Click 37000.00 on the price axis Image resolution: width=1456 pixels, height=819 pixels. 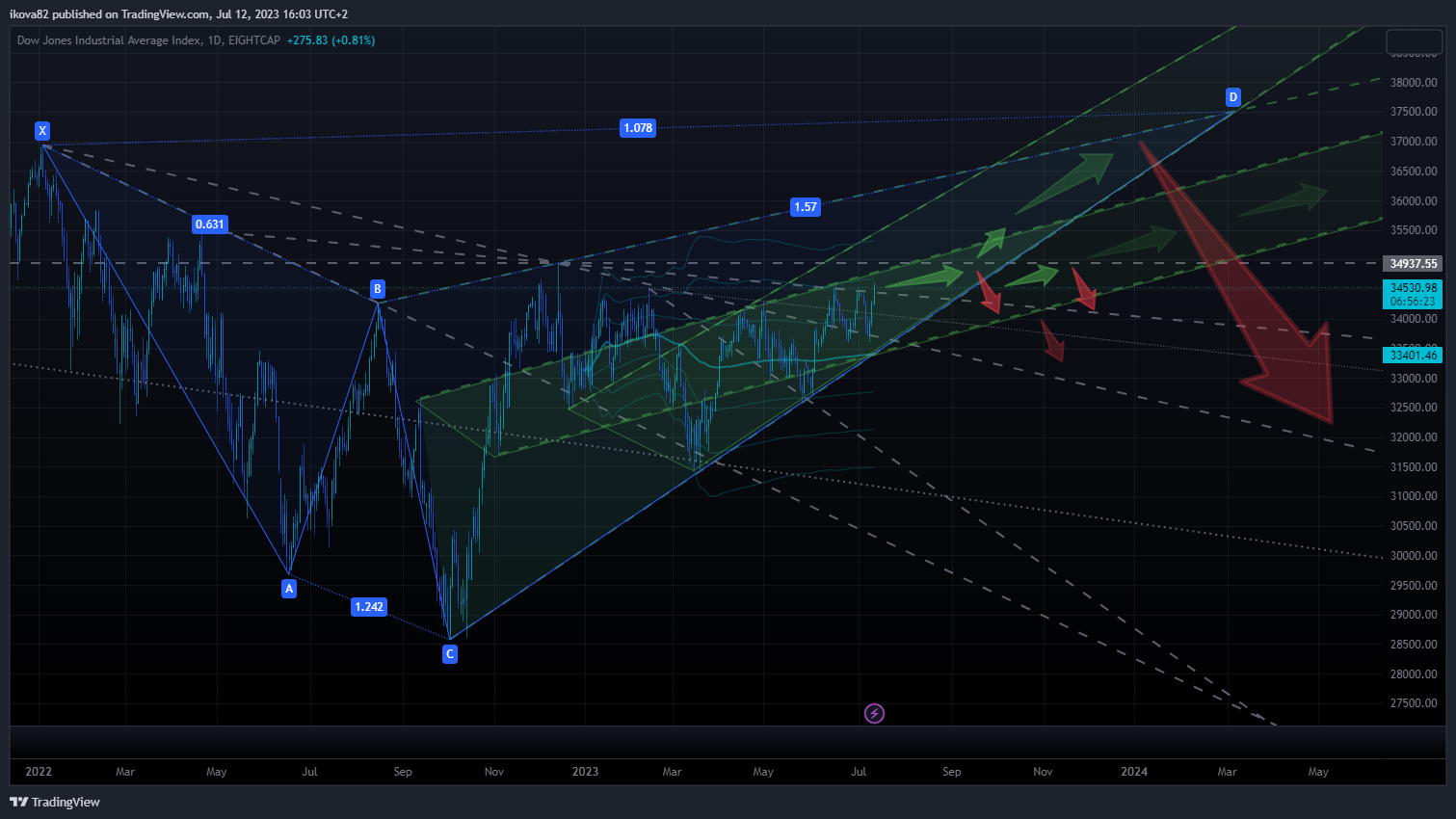(1414, 142)
